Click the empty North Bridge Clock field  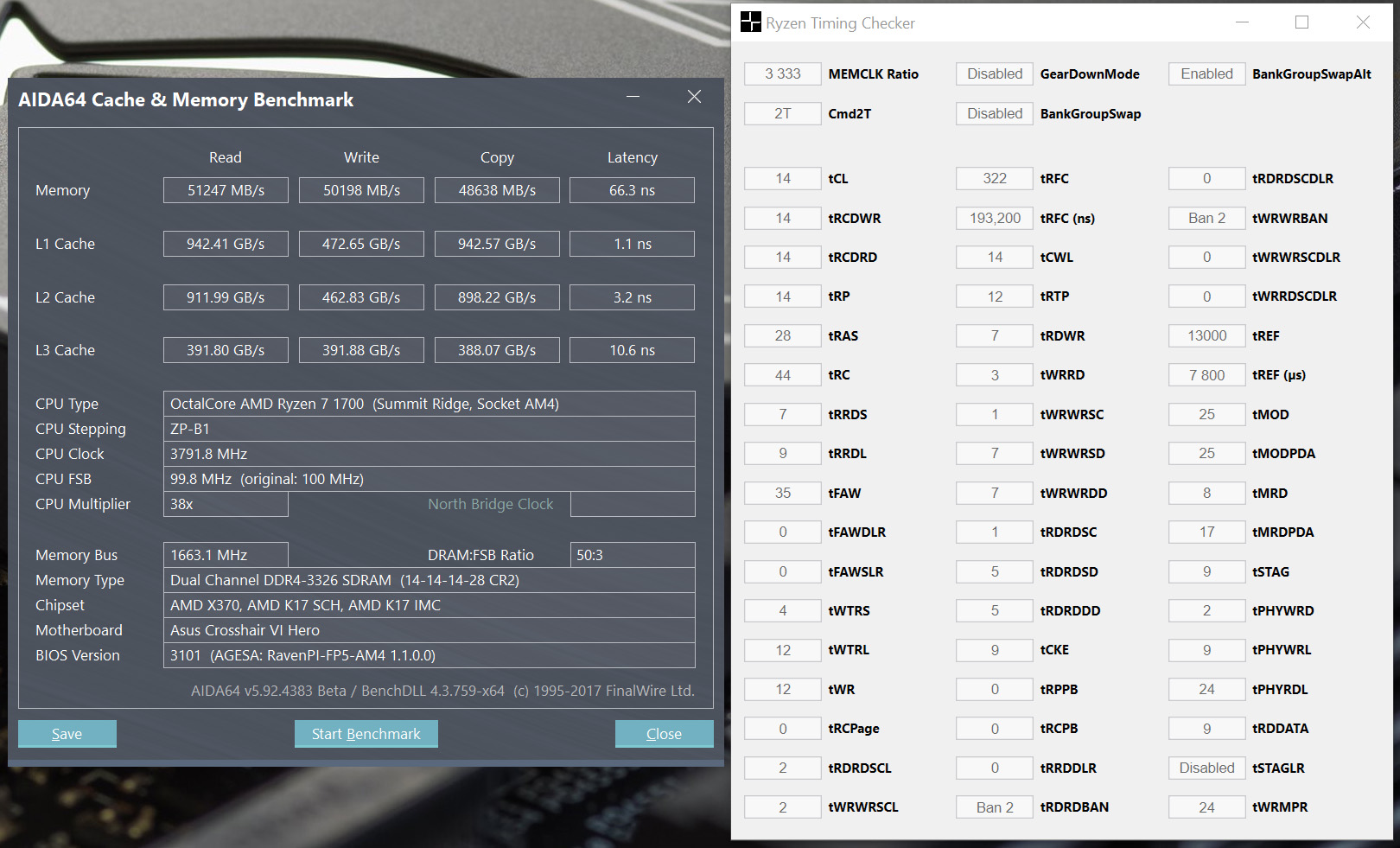tap(633, 504)
